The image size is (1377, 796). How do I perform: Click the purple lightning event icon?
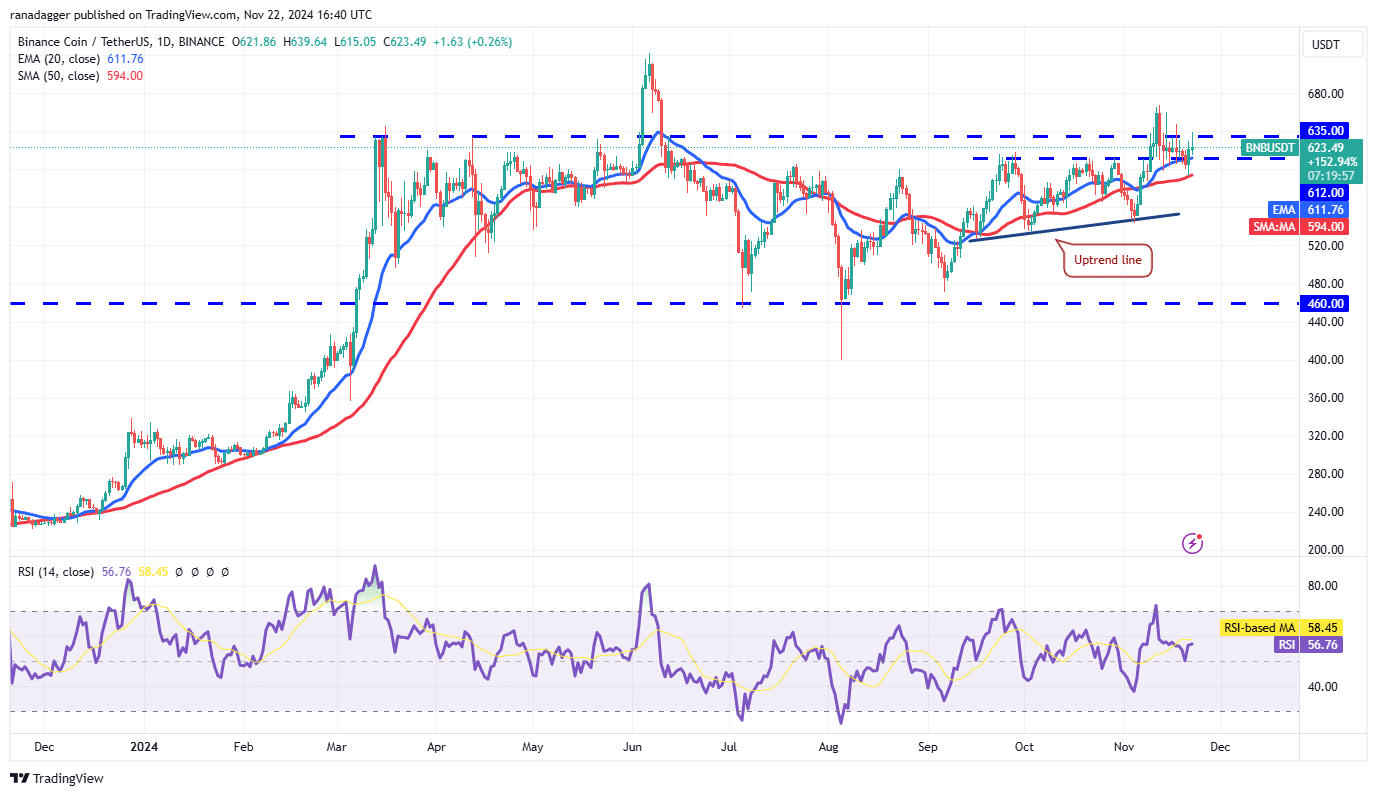(x=1192, y=543)
